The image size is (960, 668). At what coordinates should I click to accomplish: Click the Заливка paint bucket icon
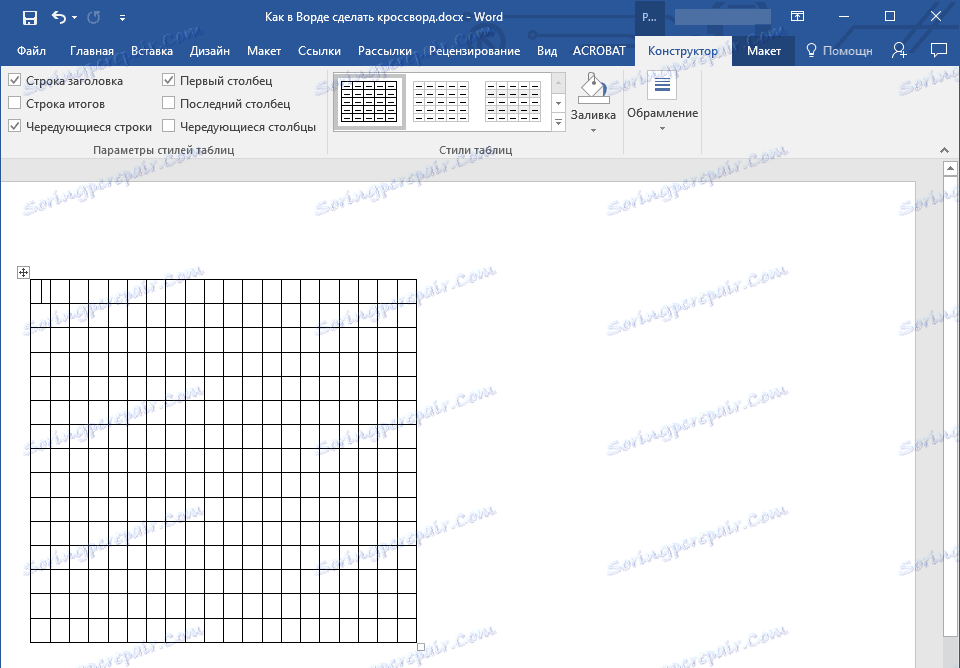click(593, 89)
